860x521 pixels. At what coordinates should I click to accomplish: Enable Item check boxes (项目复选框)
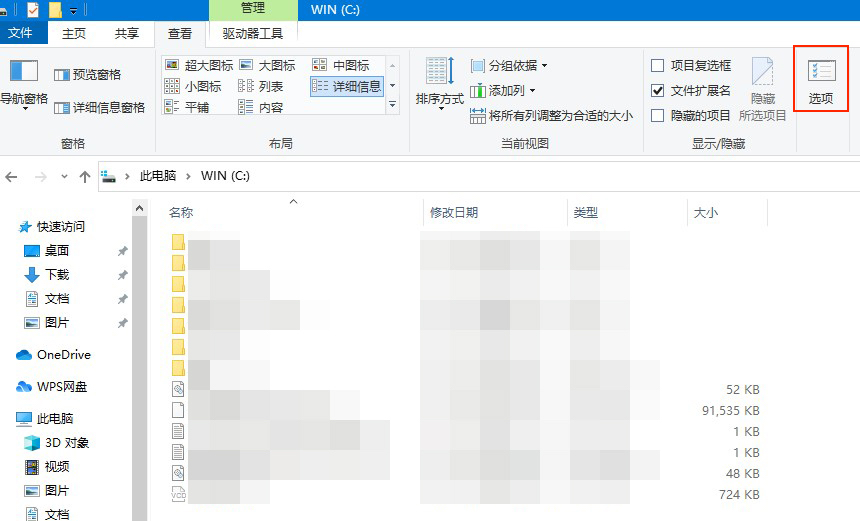pos(657,66)
